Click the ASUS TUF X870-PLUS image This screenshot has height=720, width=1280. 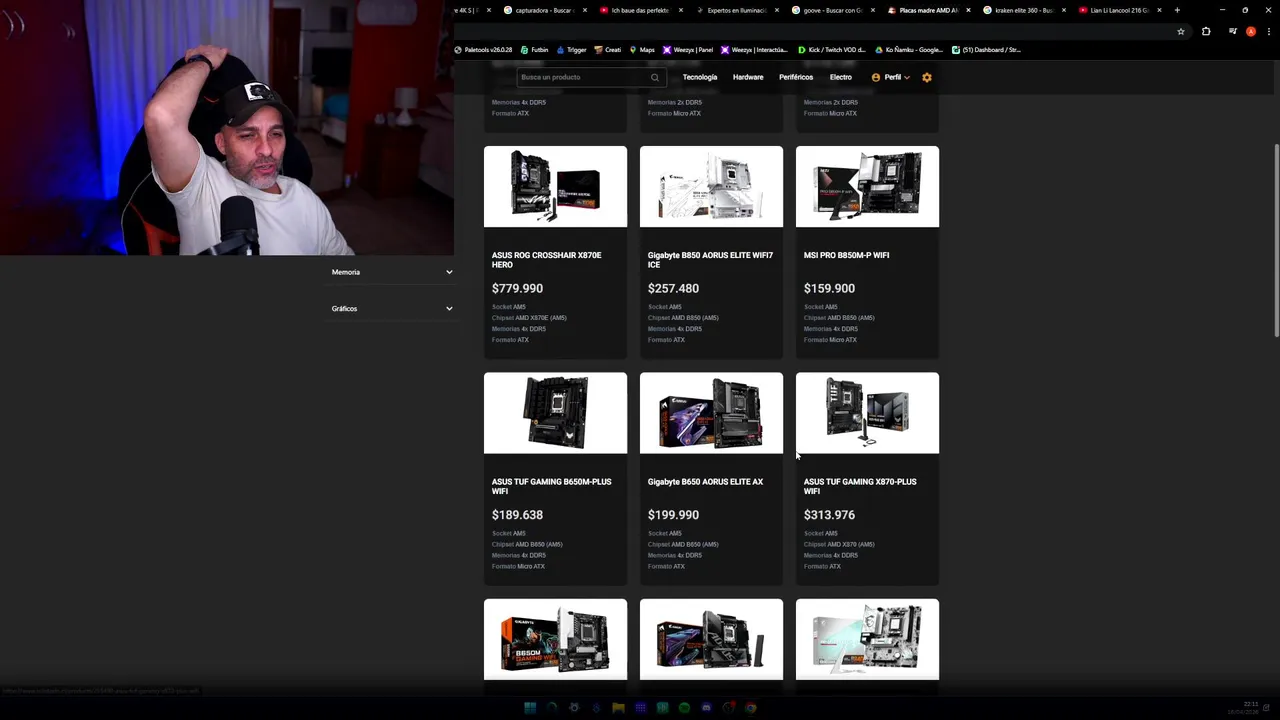pos(867,413)
